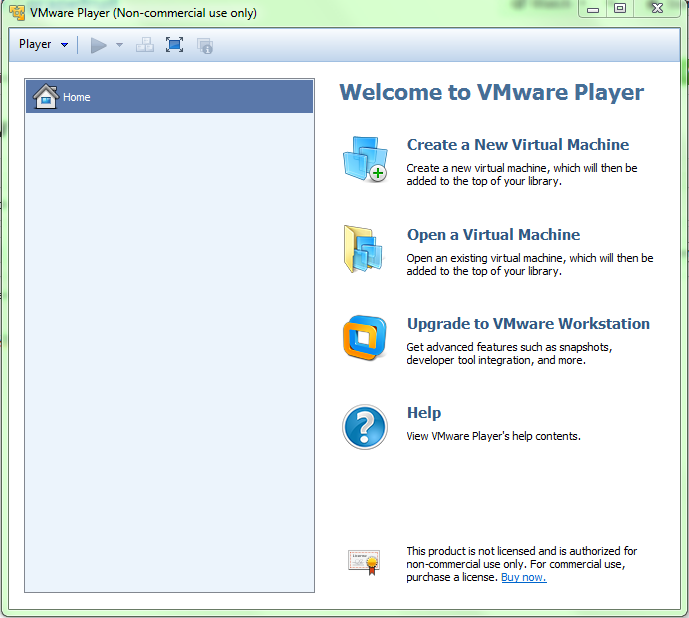Follow the Buy now link
The width and height of the screenshot is (689, 618).
524,577
